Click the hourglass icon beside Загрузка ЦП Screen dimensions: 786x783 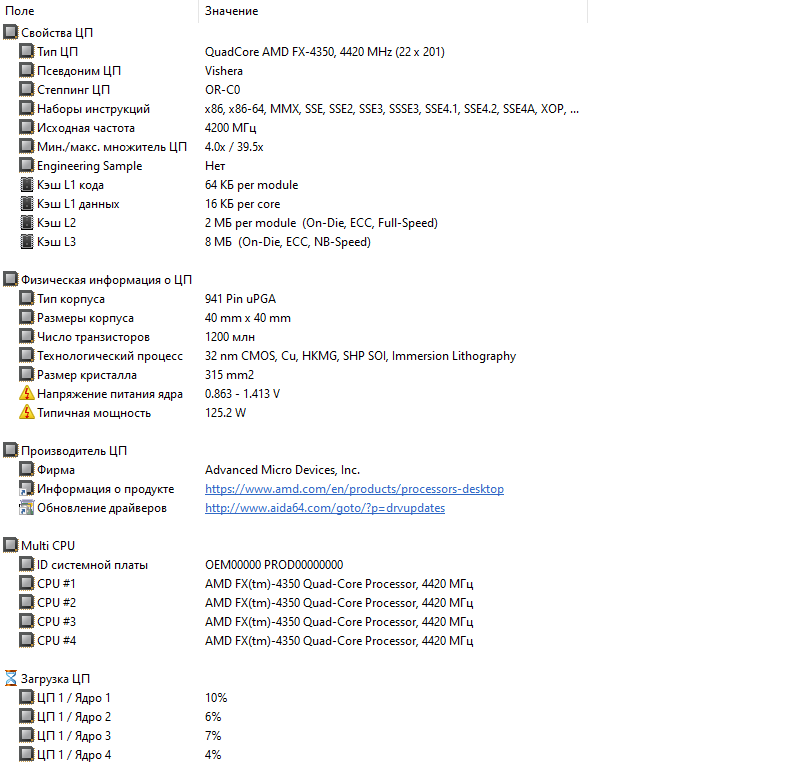point(11,678)
